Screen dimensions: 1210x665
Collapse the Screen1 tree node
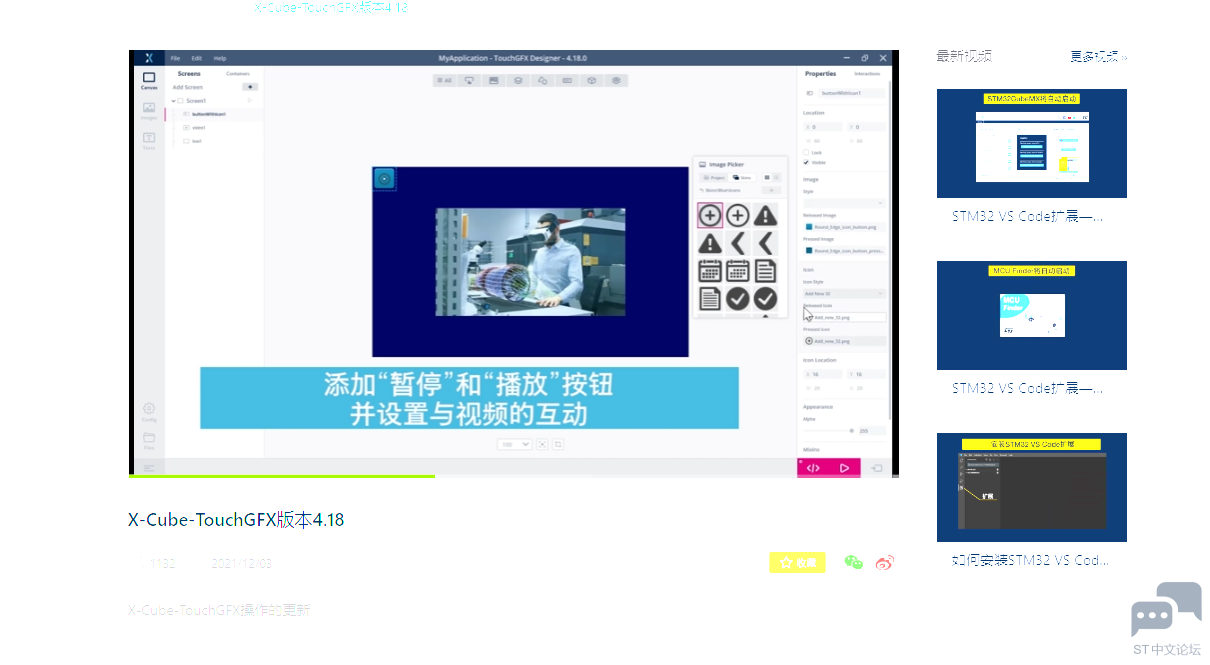pos(173,101)
